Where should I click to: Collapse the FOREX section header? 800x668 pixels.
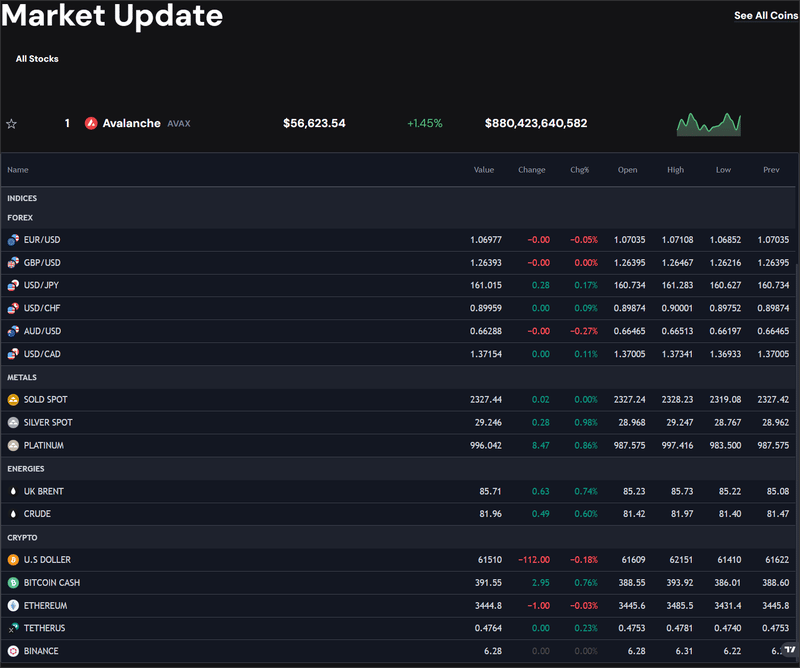20,218
